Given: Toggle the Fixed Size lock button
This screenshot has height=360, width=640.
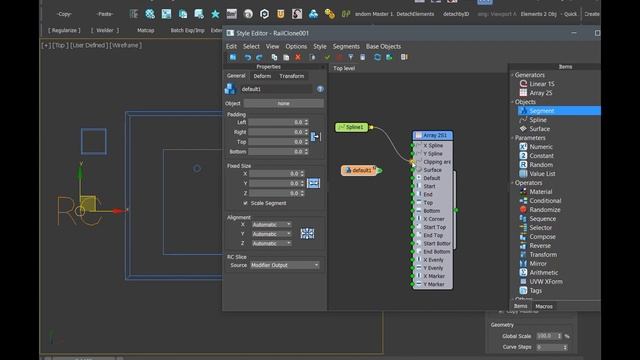Looking at the screenshot, I should [x=313, y=183].
